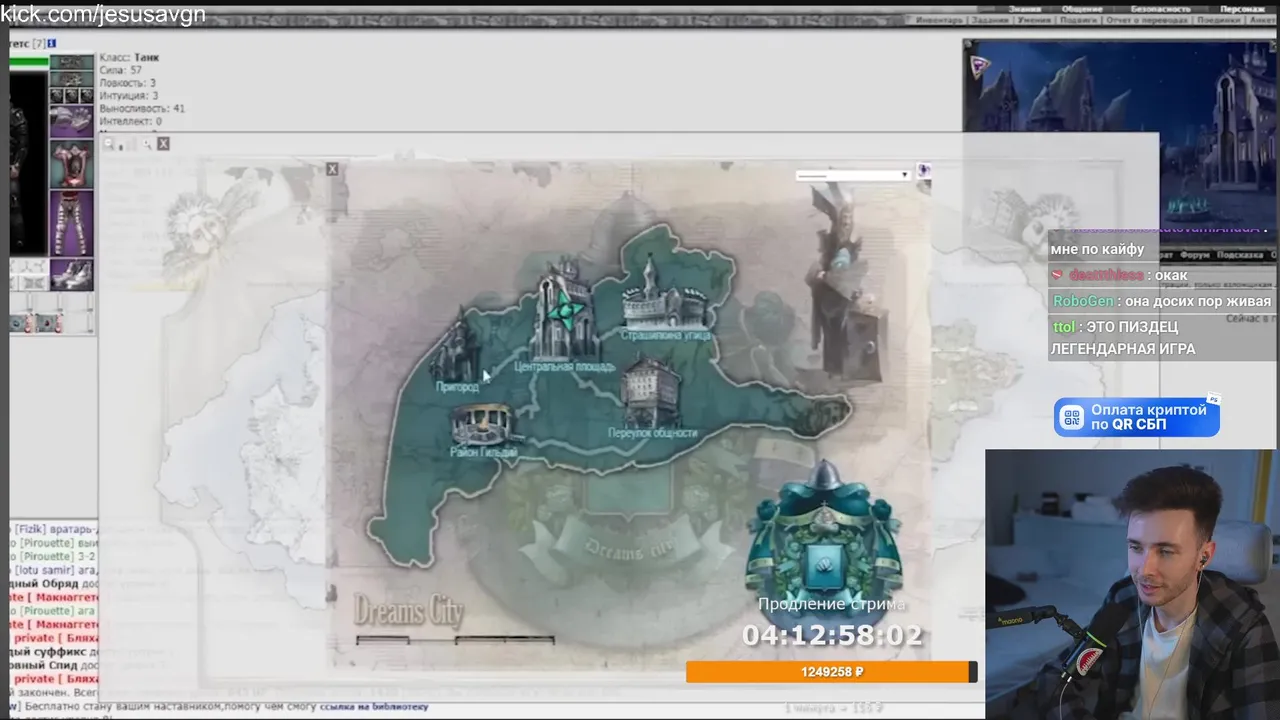Click the green character health bar

click(x=29, y=62)
